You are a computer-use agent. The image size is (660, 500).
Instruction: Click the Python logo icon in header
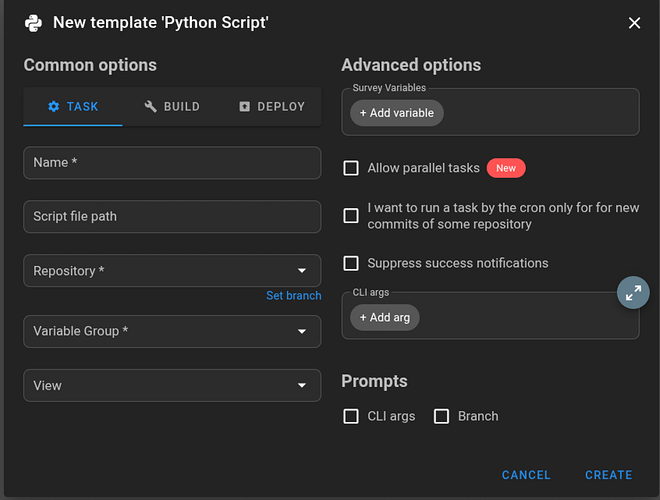click(x=33, y=22)
